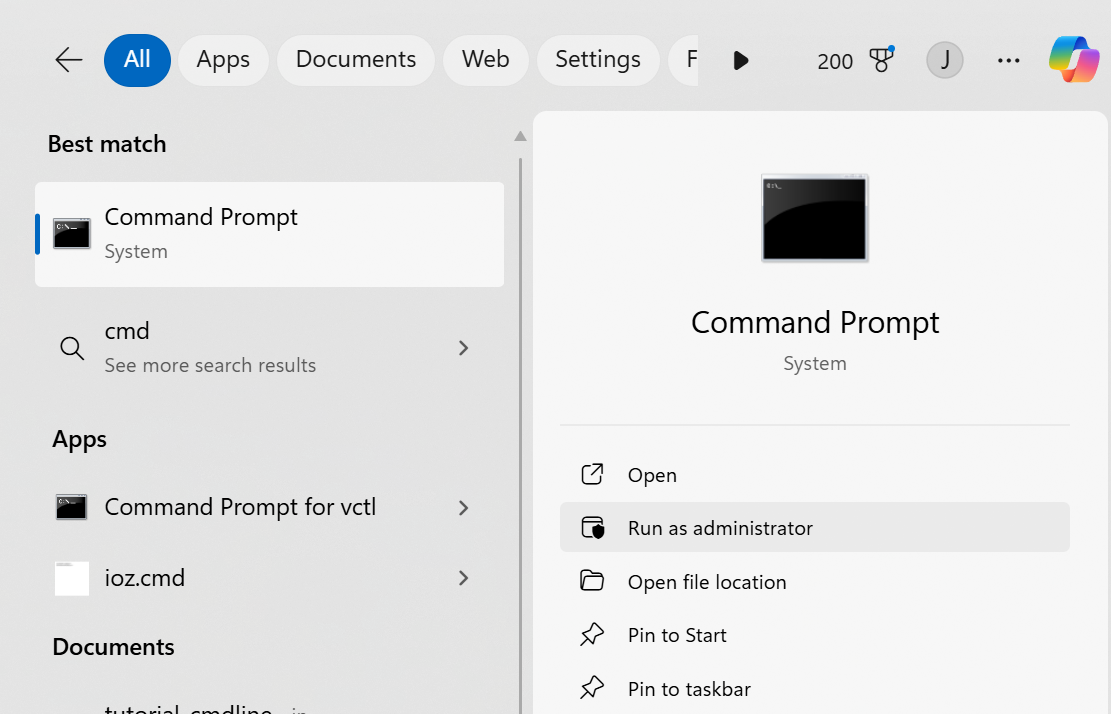This screenshot has width=1111, height=714.
Task: Expand the ioz.cmd result chevron
Action: click(463, 578)
